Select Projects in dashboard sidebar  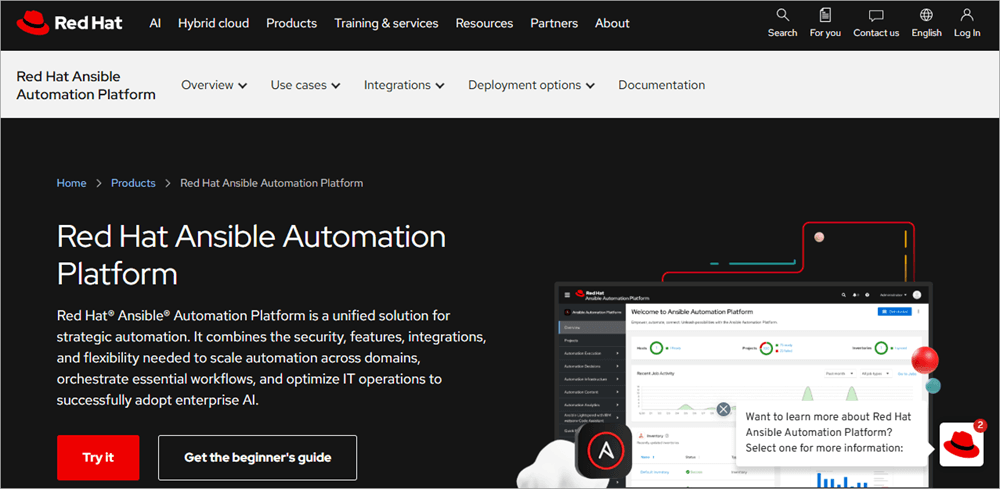click(592, 340)
